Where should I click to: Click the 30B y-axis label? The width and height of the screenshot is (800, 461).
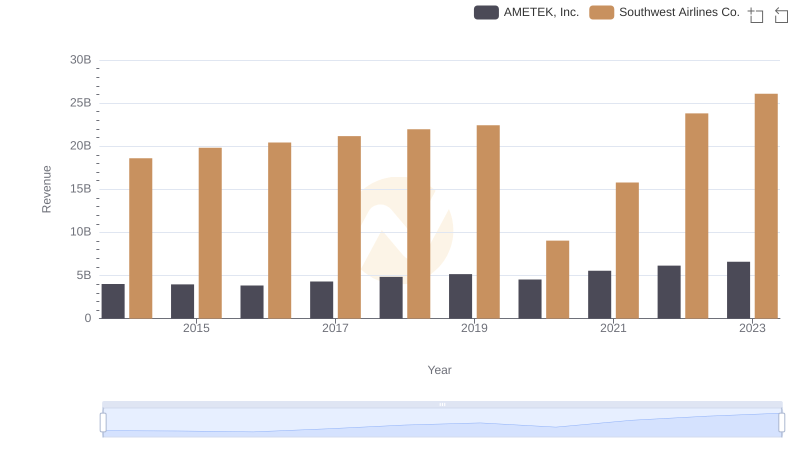[81, 60]
